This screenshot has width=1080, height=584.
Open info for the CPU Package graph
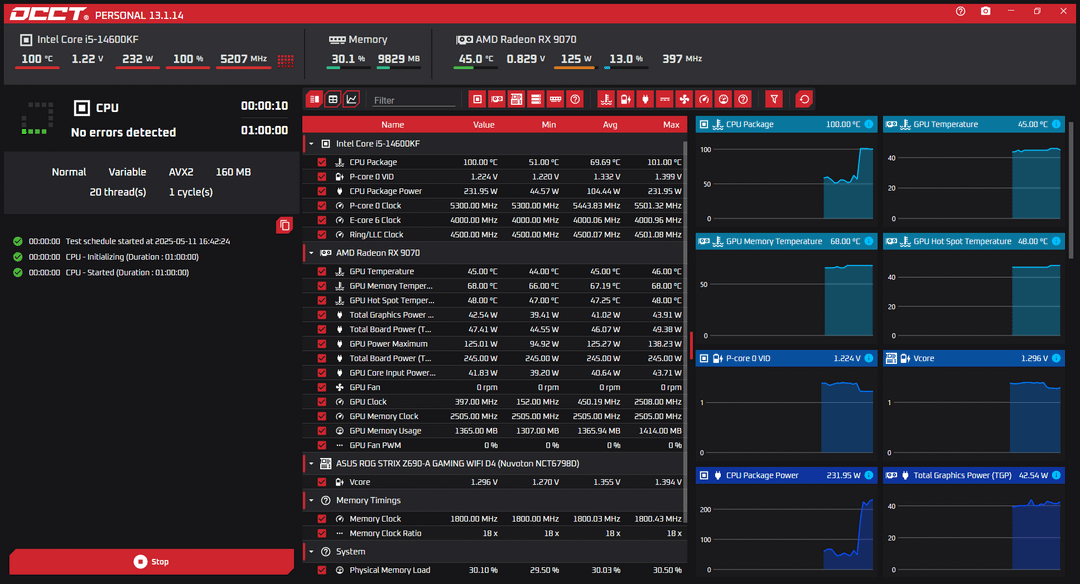coord(869,124)
